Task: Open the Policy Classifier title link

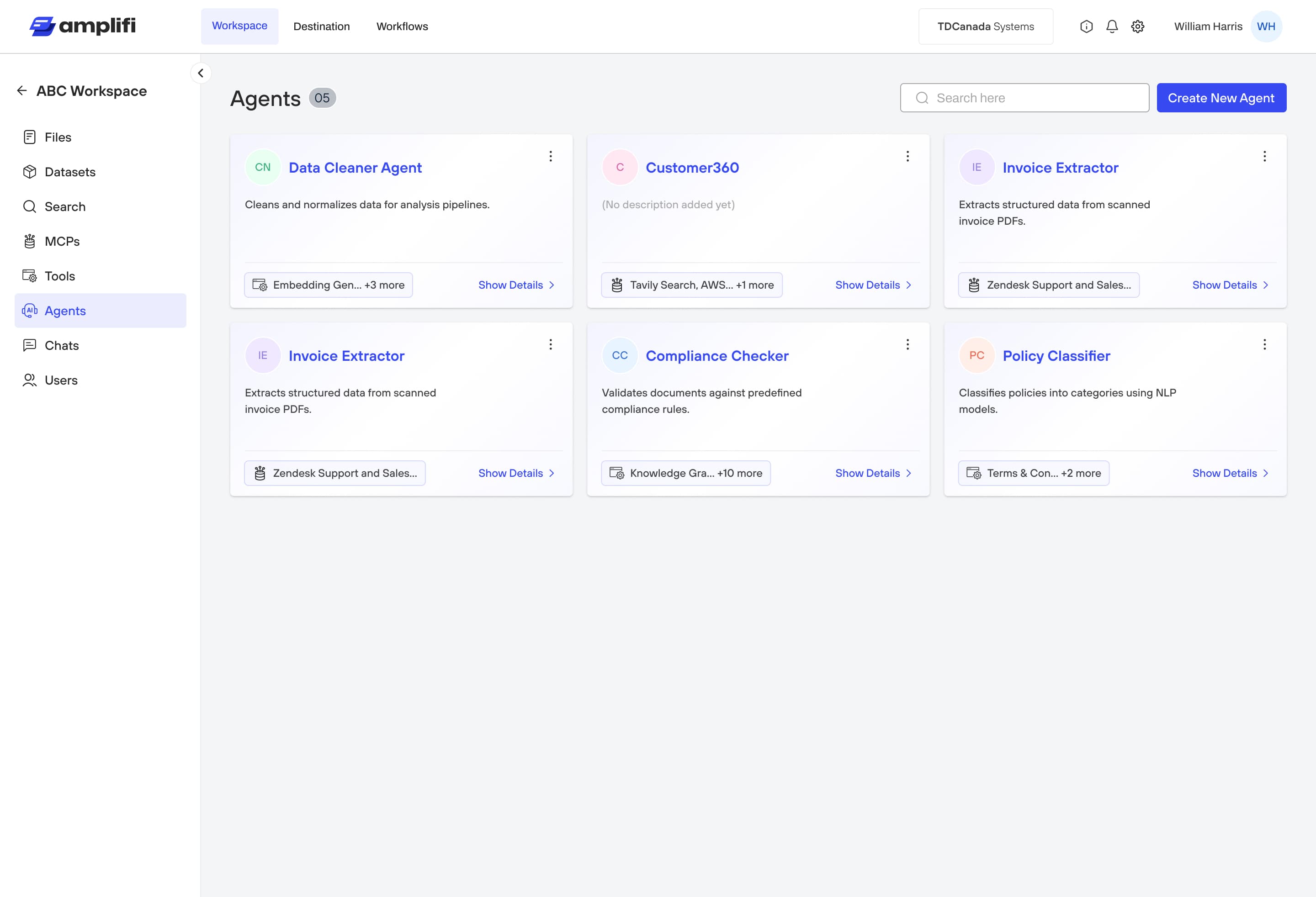Action: click(x=1056, y=356)
